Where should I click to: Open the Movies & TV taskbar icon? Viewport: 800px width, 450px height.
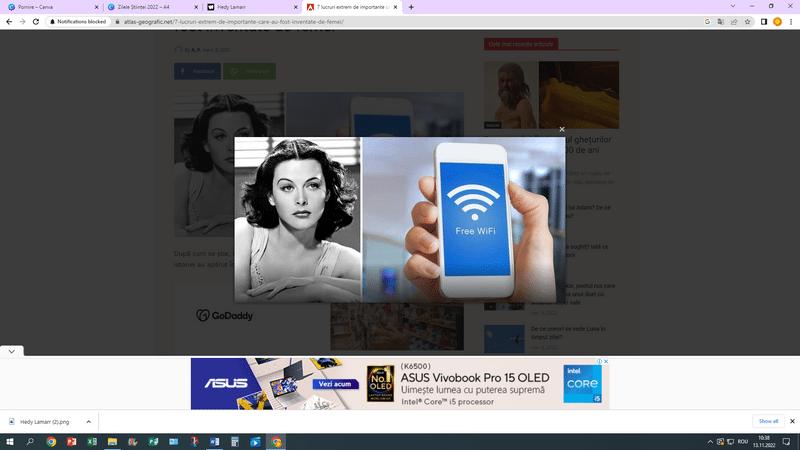pos(255,442)
